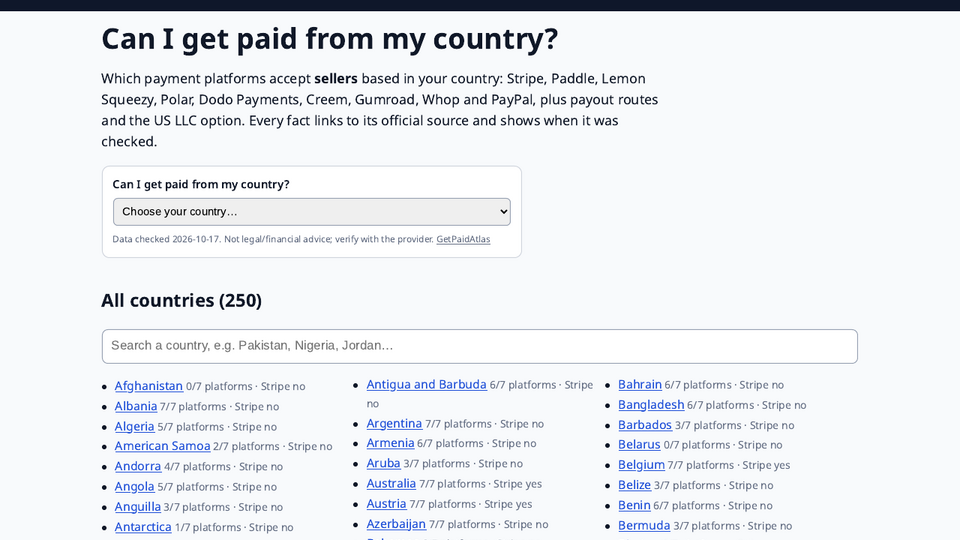Image resolution: width=960 pixels, height=540 pixels.
Task: Open the Angola country link
Action: (x=135, y=487)
